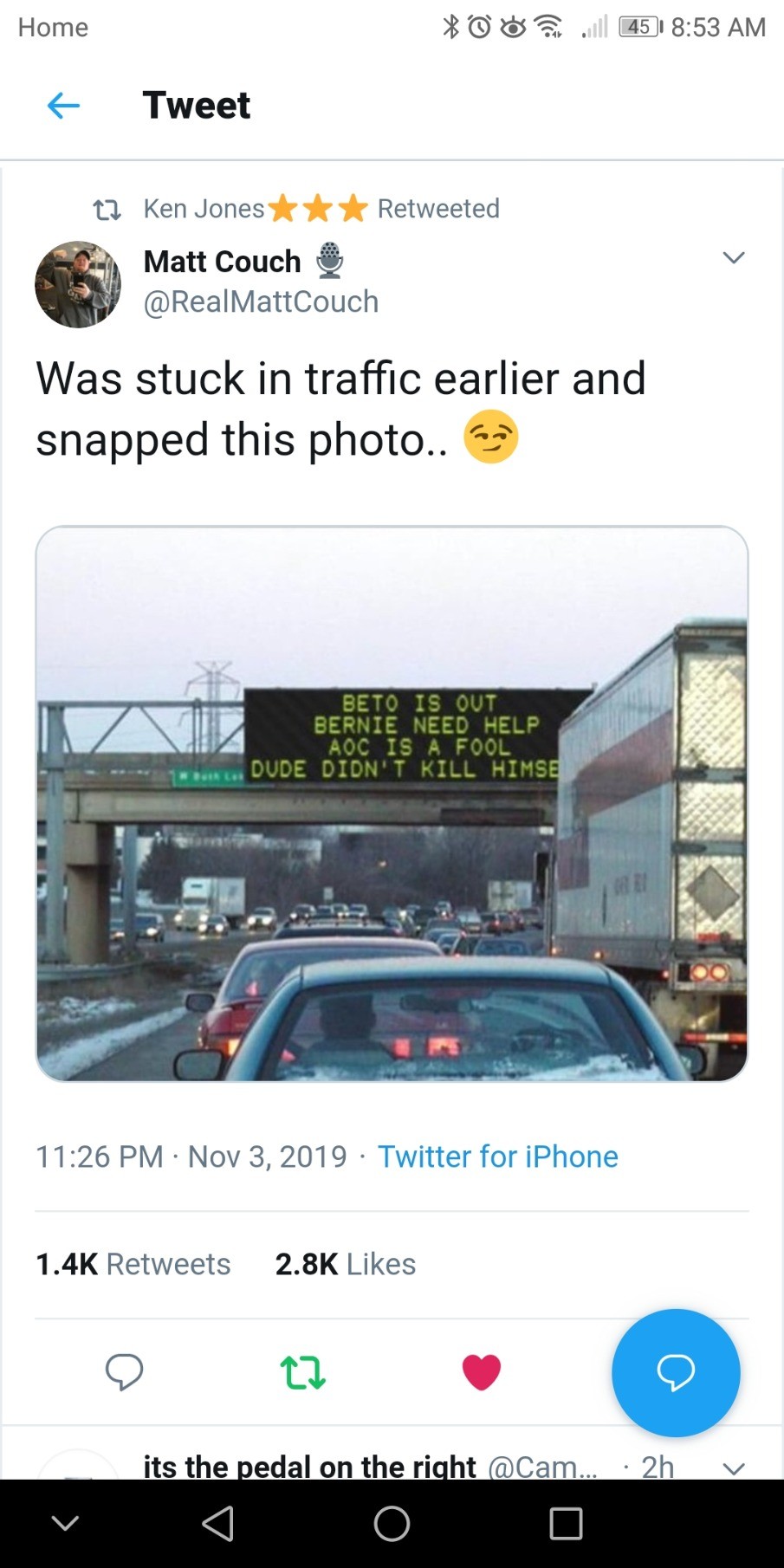Tap the reply speech bubble icon

click(124, 1371)
